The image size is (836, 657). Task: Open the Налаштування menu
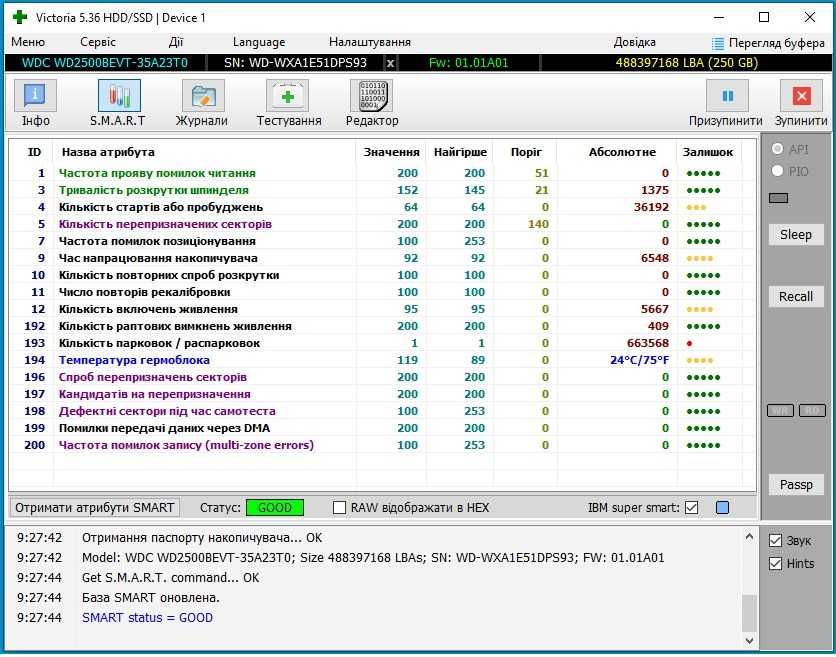[x=369, y=42]
